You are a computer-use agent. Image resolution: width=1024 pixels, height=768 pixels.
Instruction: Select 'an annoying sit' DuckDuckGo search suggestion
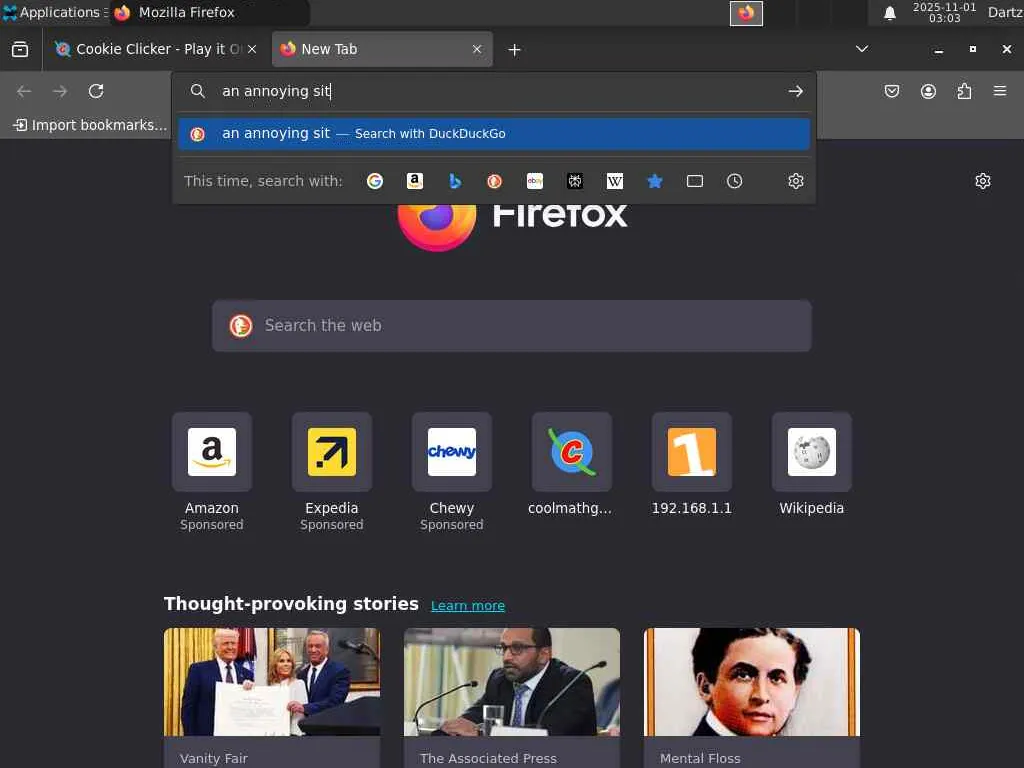coord(494,134)
